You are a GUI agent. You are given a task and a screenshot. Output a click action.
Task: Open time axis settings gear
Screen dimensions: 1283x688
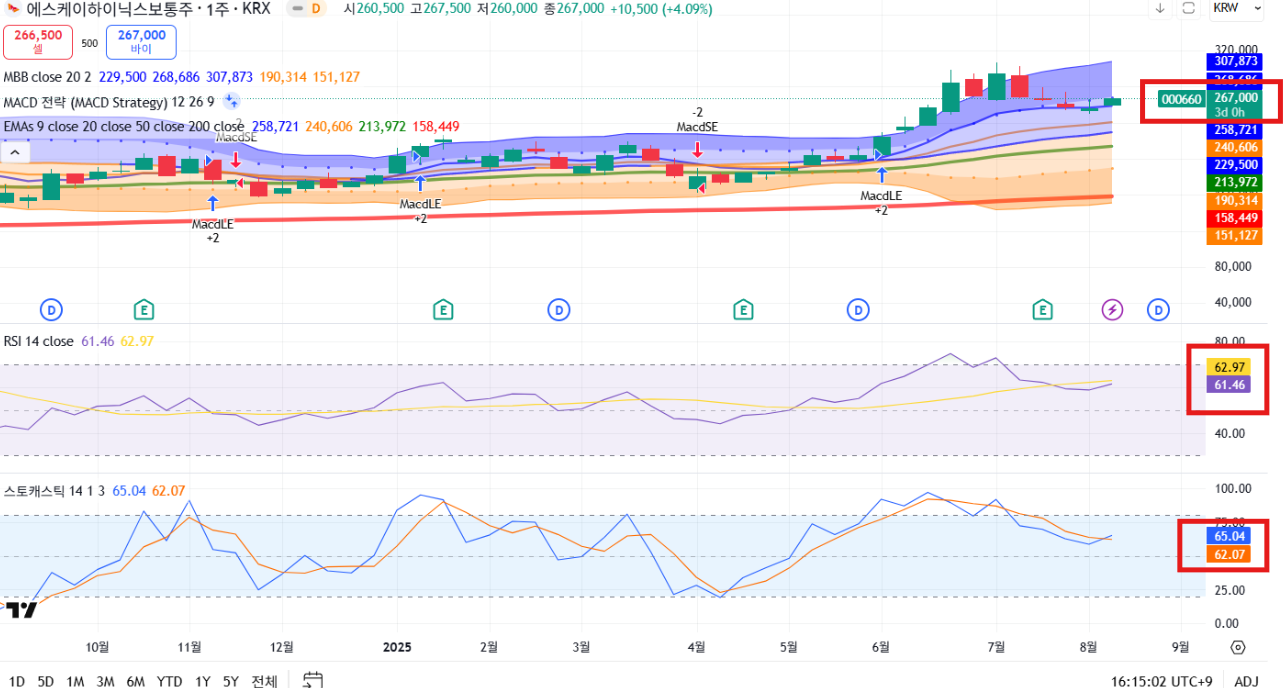(1238, 646)
